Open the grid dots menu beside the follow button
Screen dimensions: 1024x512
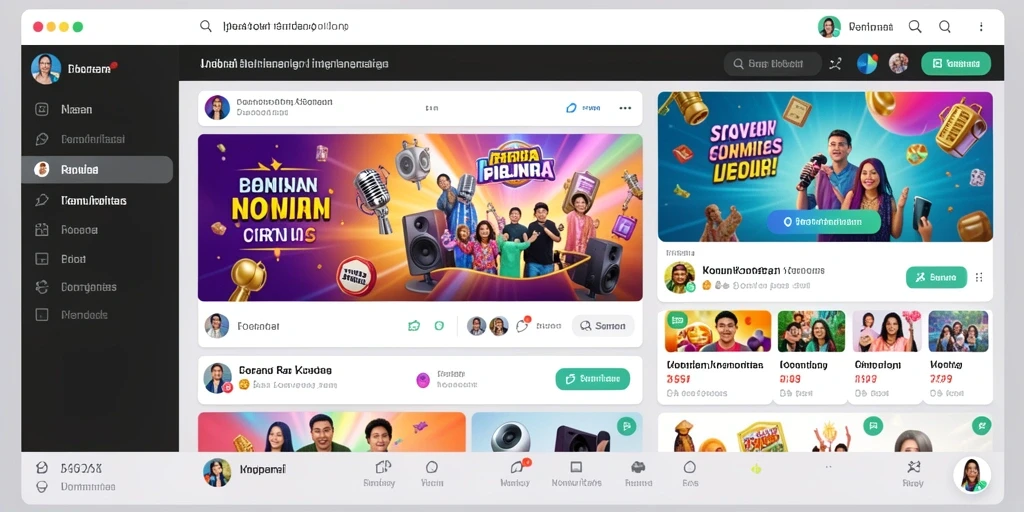click(979, 277)
